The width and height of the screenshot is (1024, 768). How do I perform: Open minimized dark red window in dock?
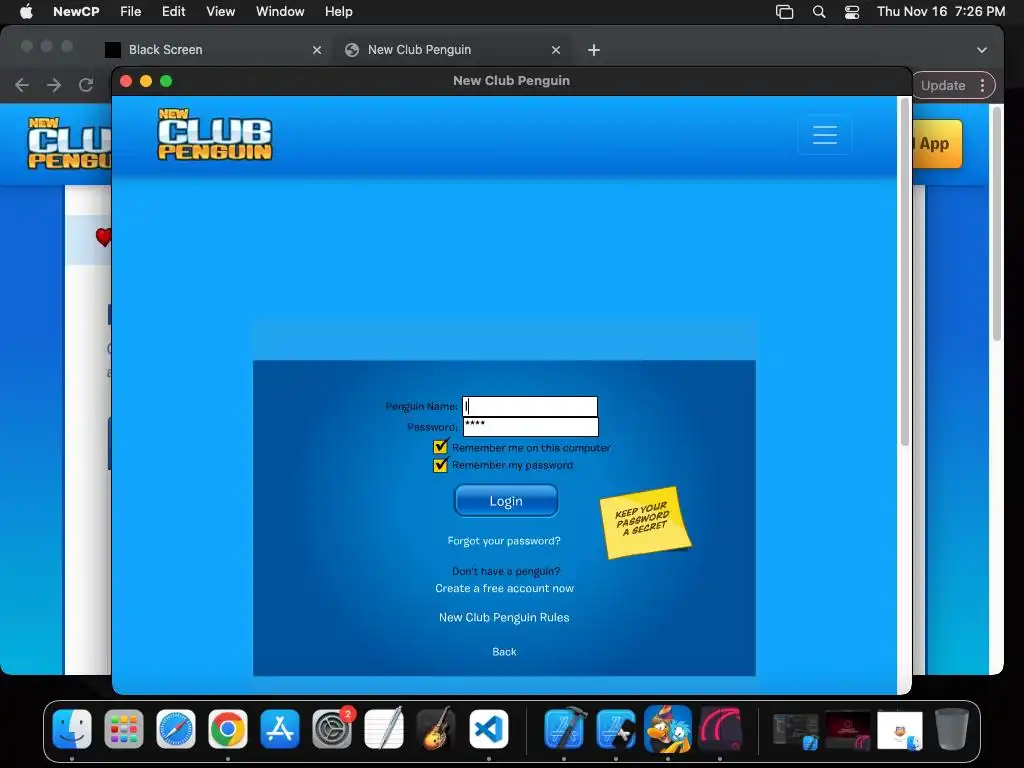click(x=848, y=731)
